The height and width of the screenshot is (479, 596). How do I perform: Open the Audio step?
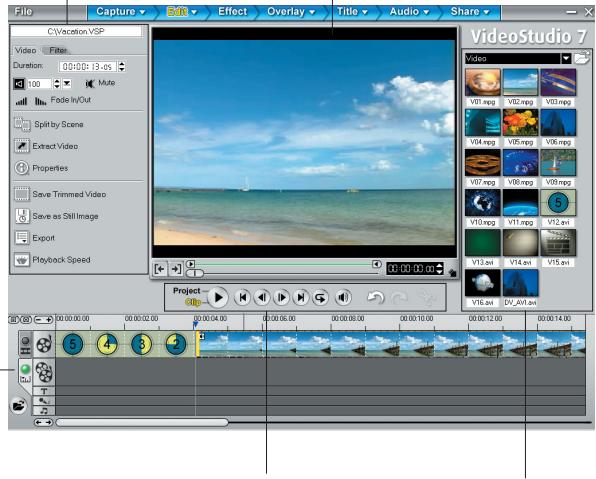(x=409, y=12)
